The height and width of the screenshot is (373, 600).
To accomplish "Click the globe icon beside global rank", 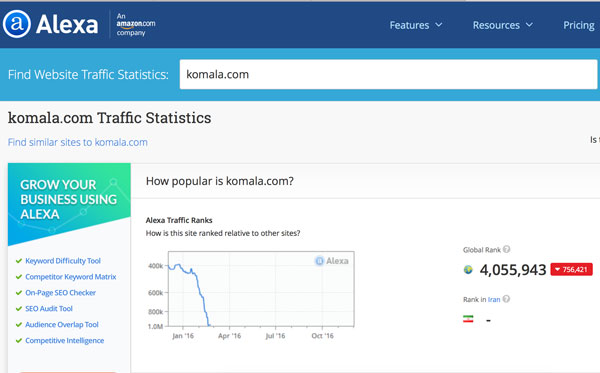I will [468, 270].
